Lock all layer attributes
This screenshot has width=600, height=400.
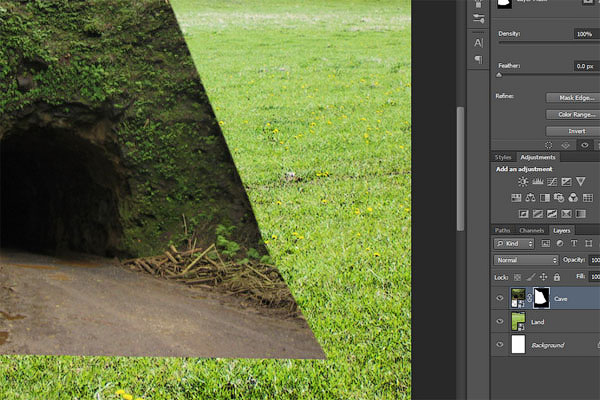557,277
